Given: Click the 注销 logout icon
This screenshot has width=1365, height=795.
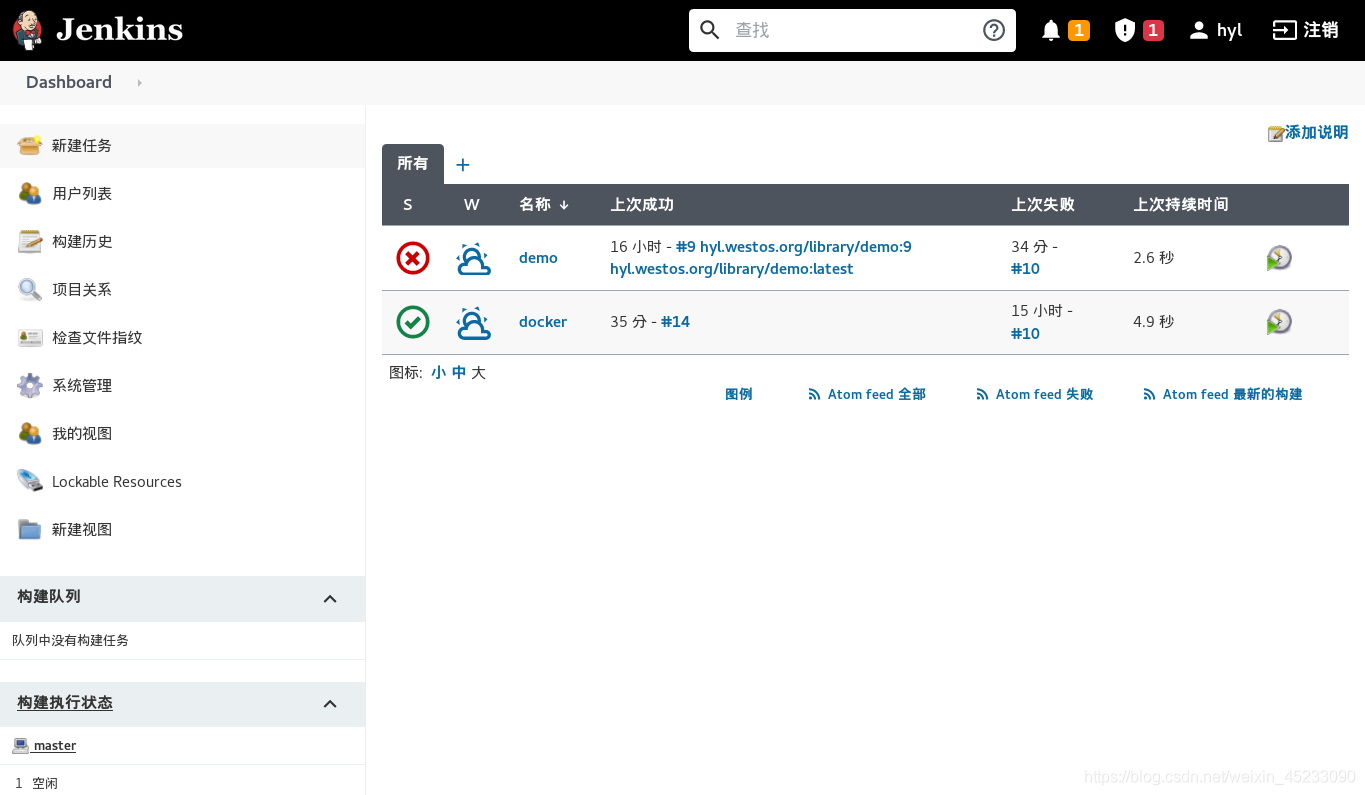Looking at the screenshot, I should pos(1284,30).
